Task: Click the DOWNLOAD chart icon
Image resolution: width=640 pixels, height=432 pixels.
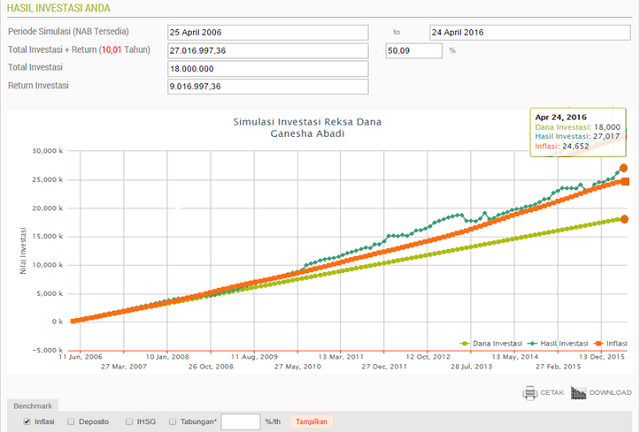Action: pos(580,393)
